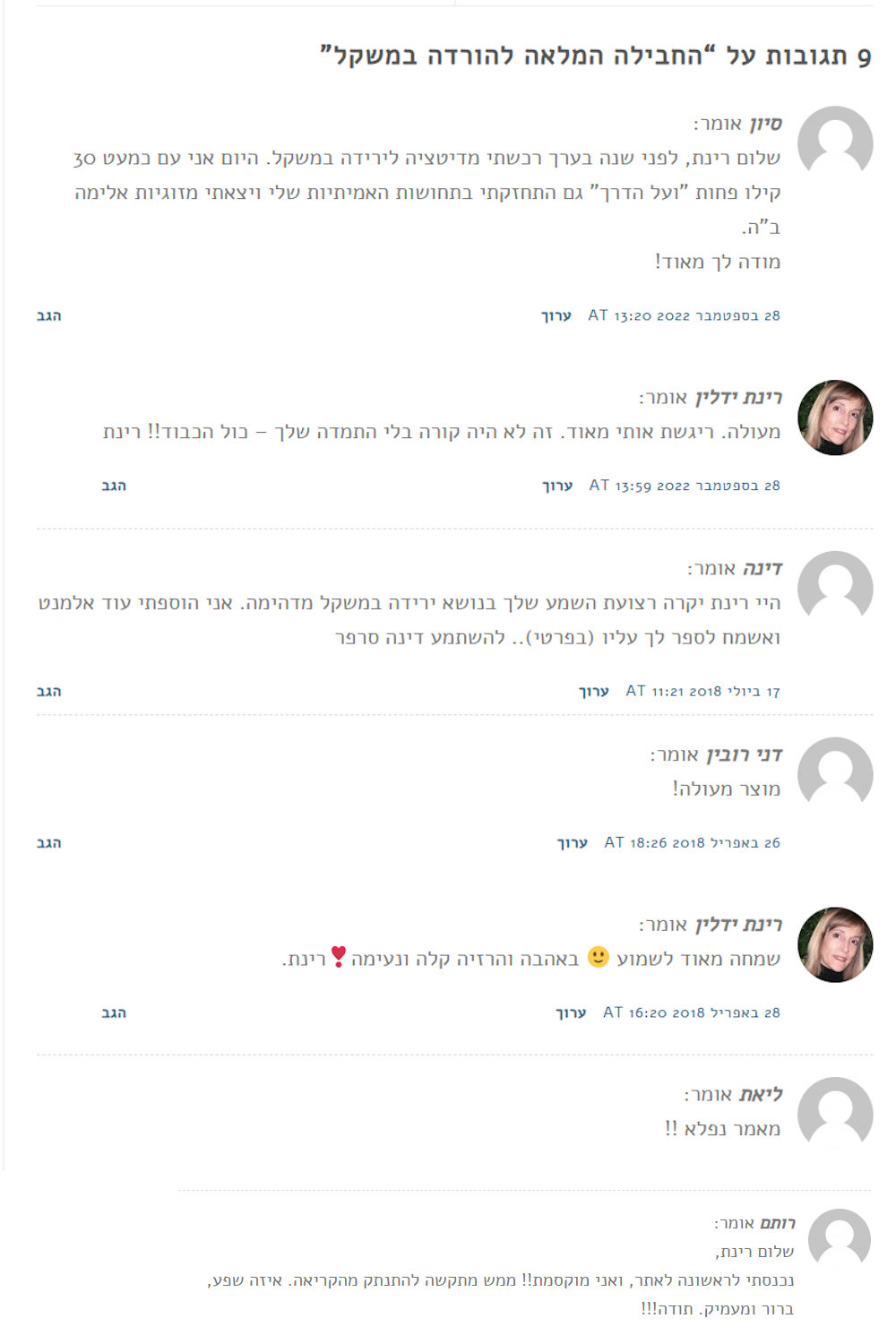Screen dimensions: 896x1344
Task: Click Liat's gray avatar icon
Action: [835, 1115]
